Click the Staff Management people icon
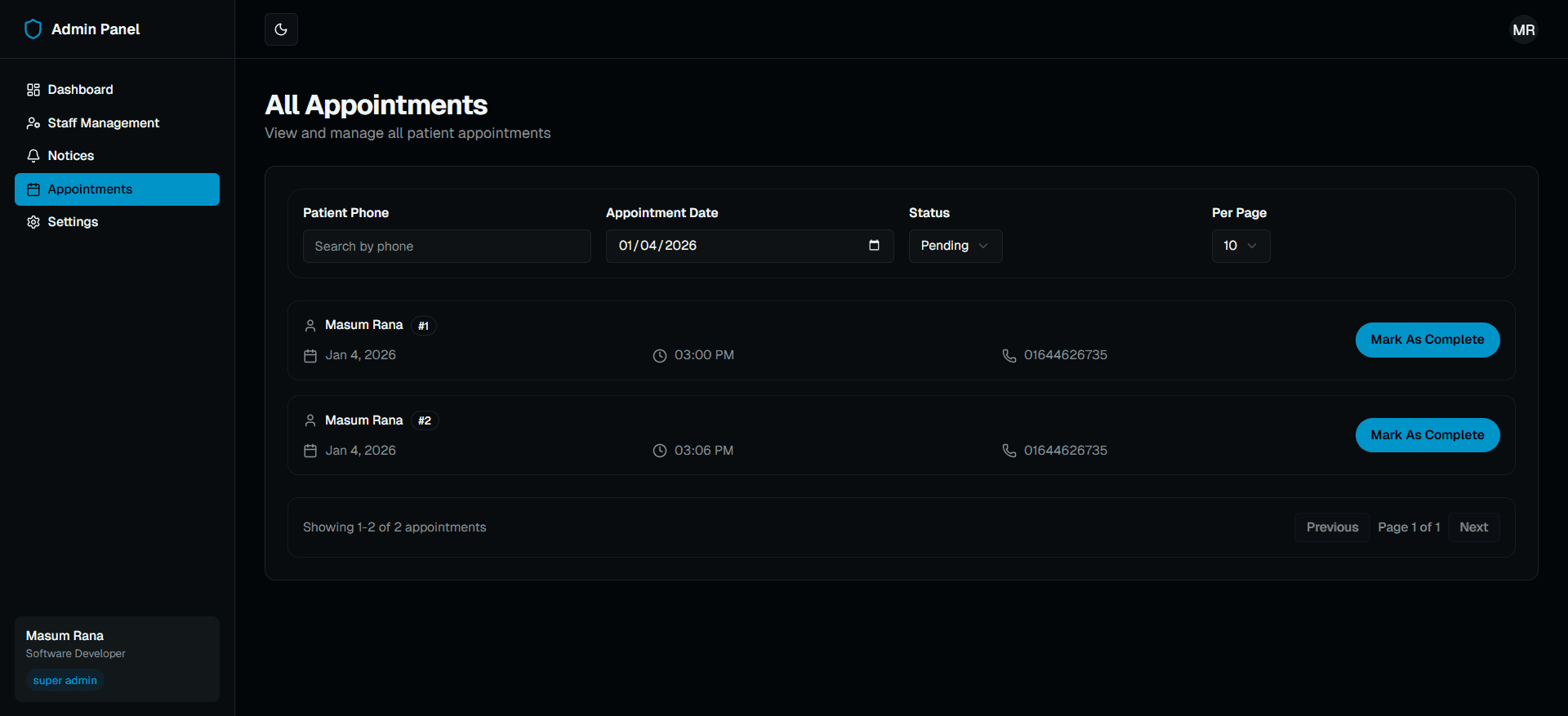1568x716 pixels. point(33,123)
